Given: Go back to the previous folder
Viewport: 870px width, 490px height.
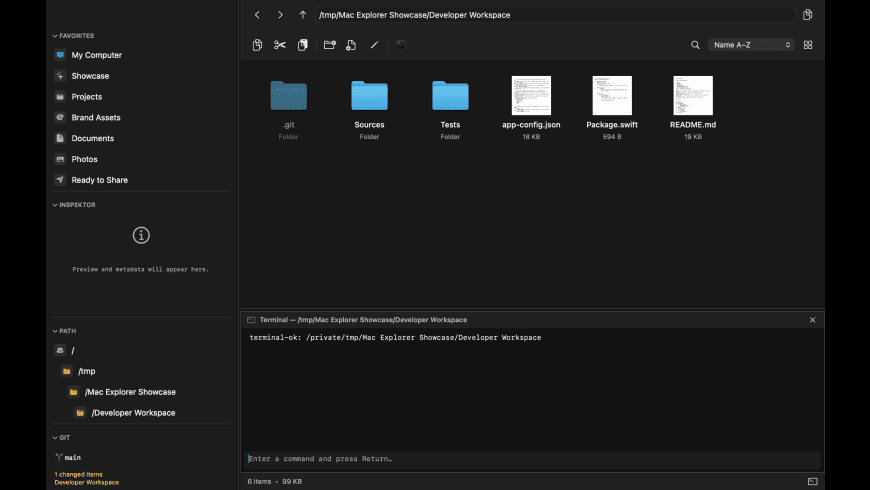Looking at the screenshot, I should (257, 15).
